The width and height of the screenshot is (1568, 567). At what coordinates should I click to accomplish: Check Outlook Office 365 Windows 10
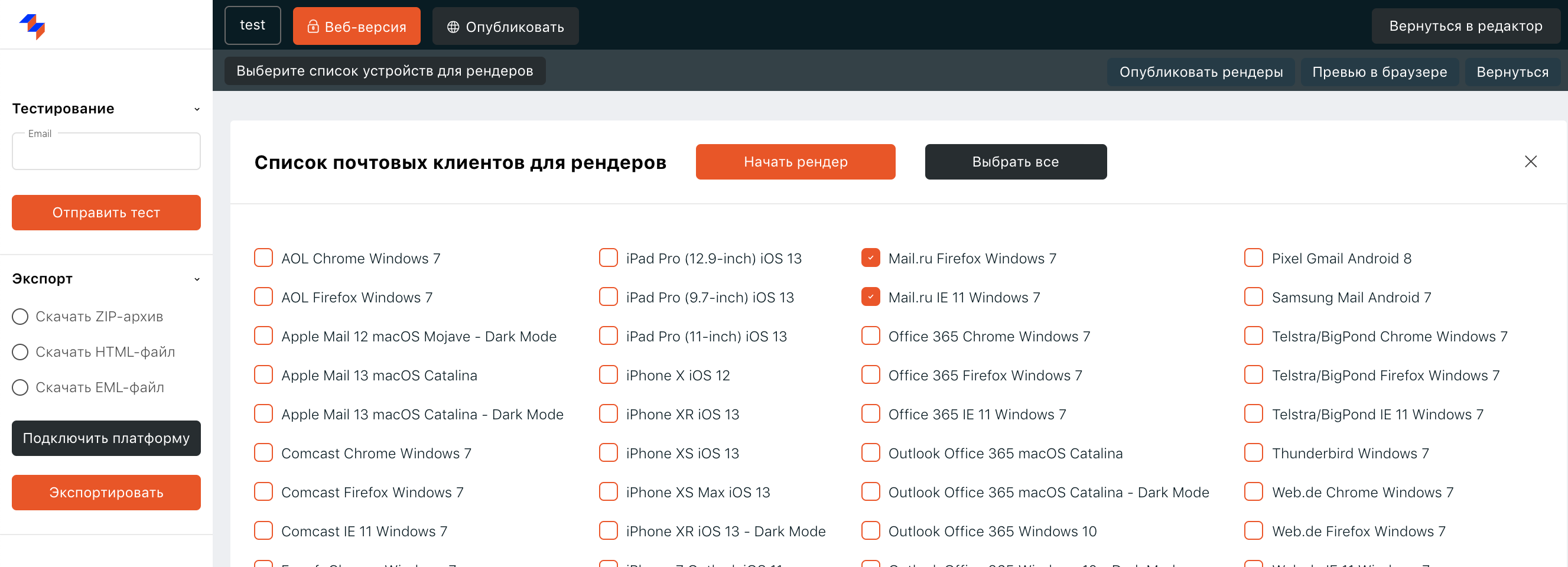click(870, 530)
